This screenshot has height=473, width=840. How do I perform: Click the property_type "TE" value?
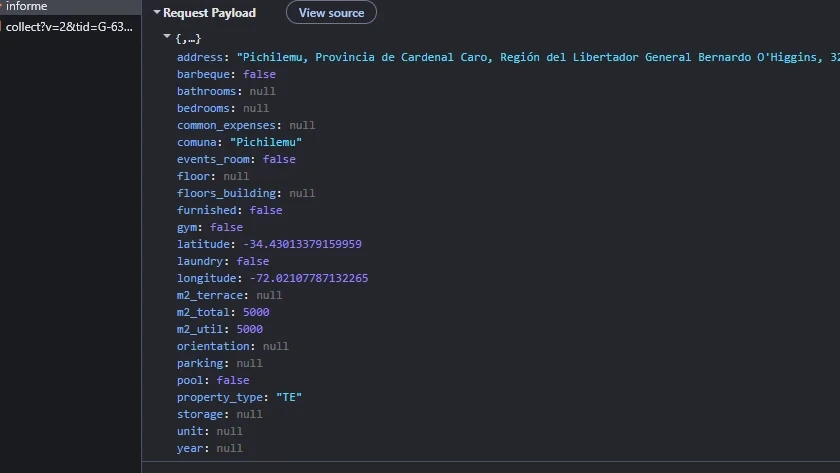coord(289,397)
